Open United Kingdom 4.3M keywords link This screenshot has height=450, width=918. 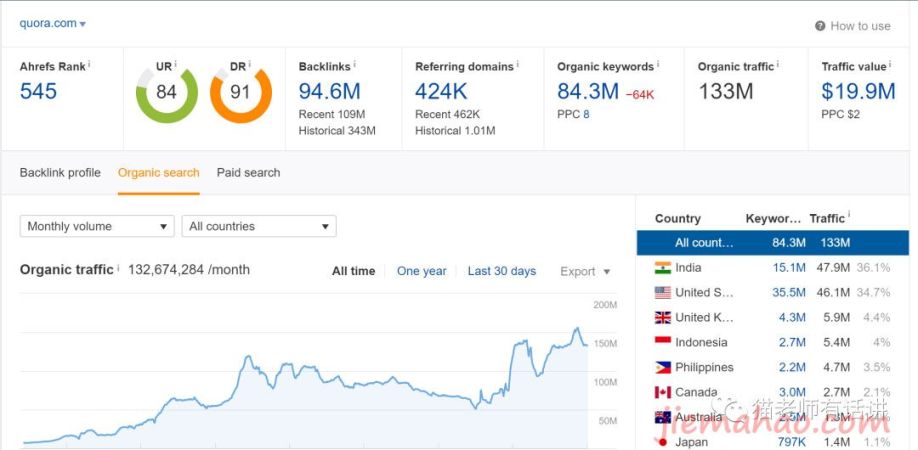[792, 318]
